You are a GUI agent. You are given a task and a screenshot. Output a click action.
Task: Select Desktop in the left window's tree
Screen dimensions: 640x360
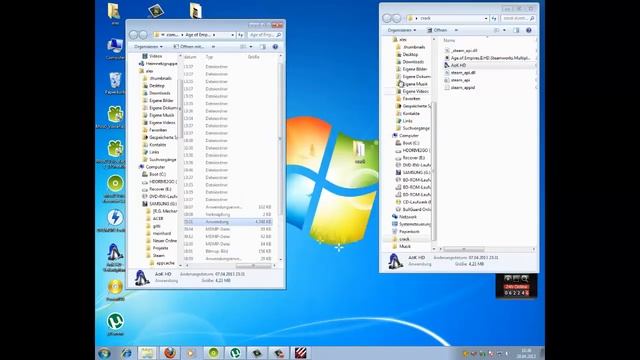157,86
